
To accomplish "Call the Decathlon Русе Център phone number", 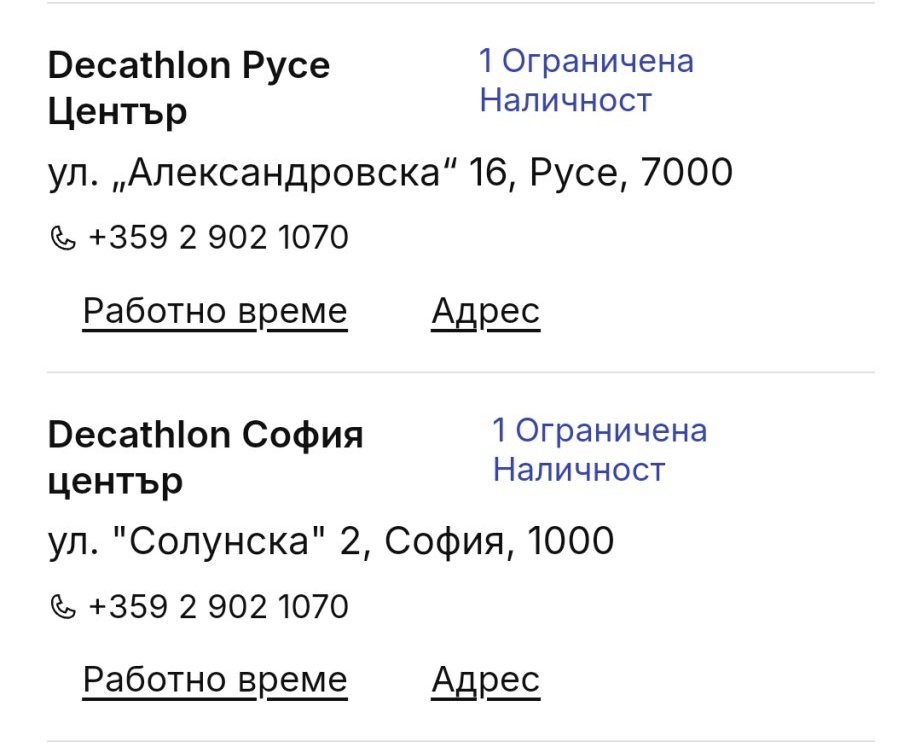I will point(218,238).
